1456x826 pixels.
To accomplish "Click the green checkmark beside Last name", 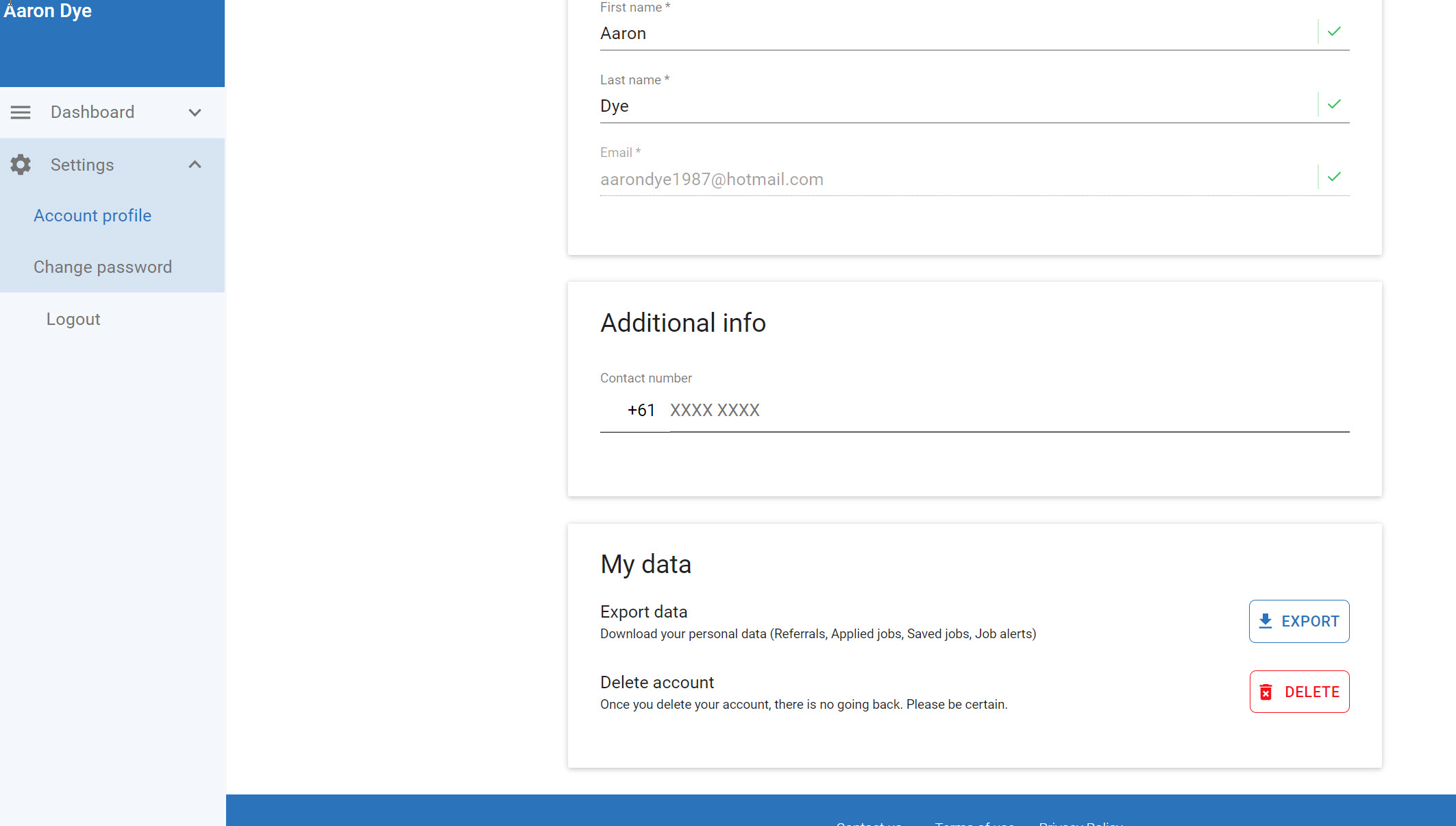I will coord(1334,104).
